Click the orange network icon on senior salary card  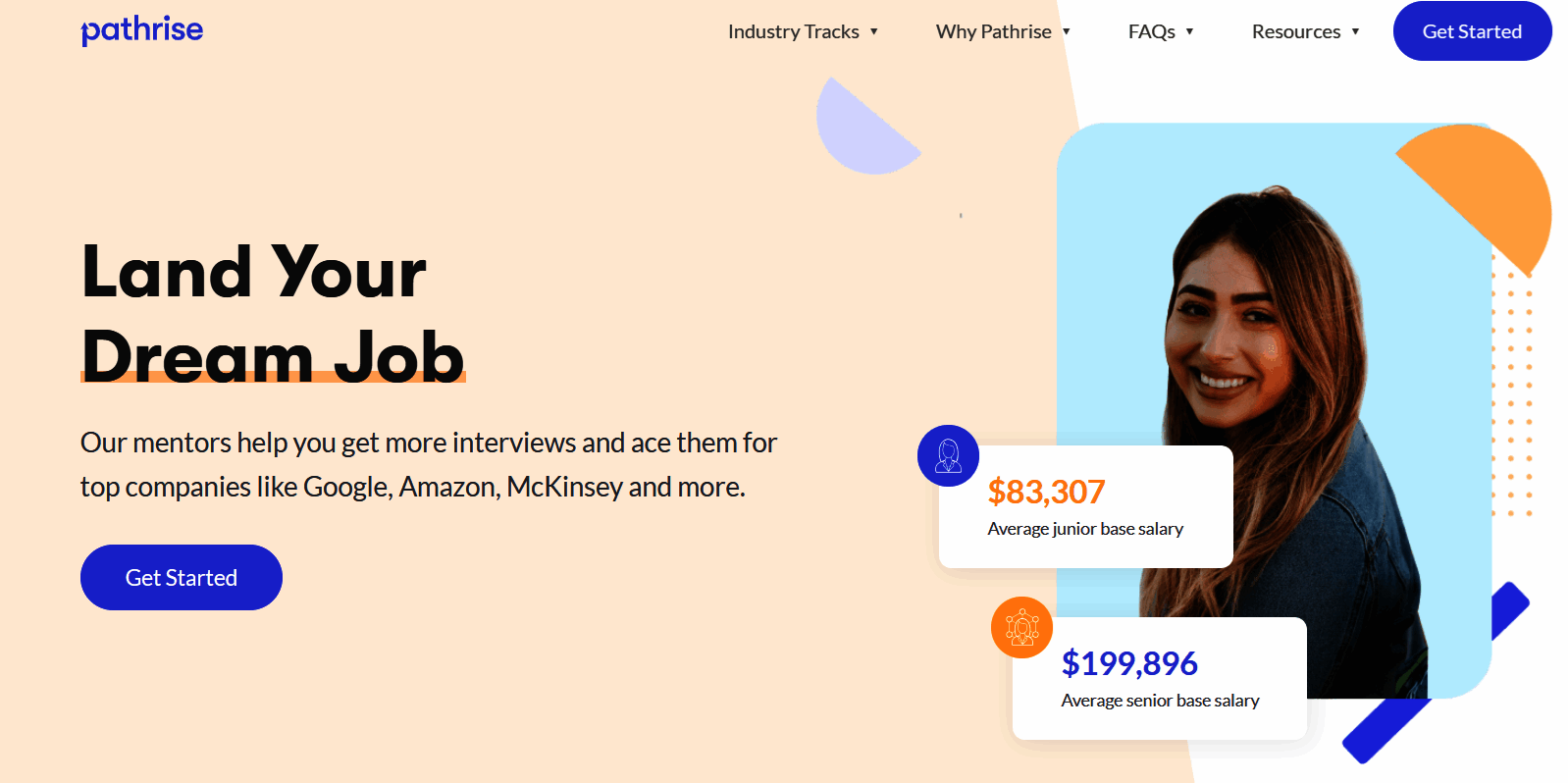pos(1021,627)
